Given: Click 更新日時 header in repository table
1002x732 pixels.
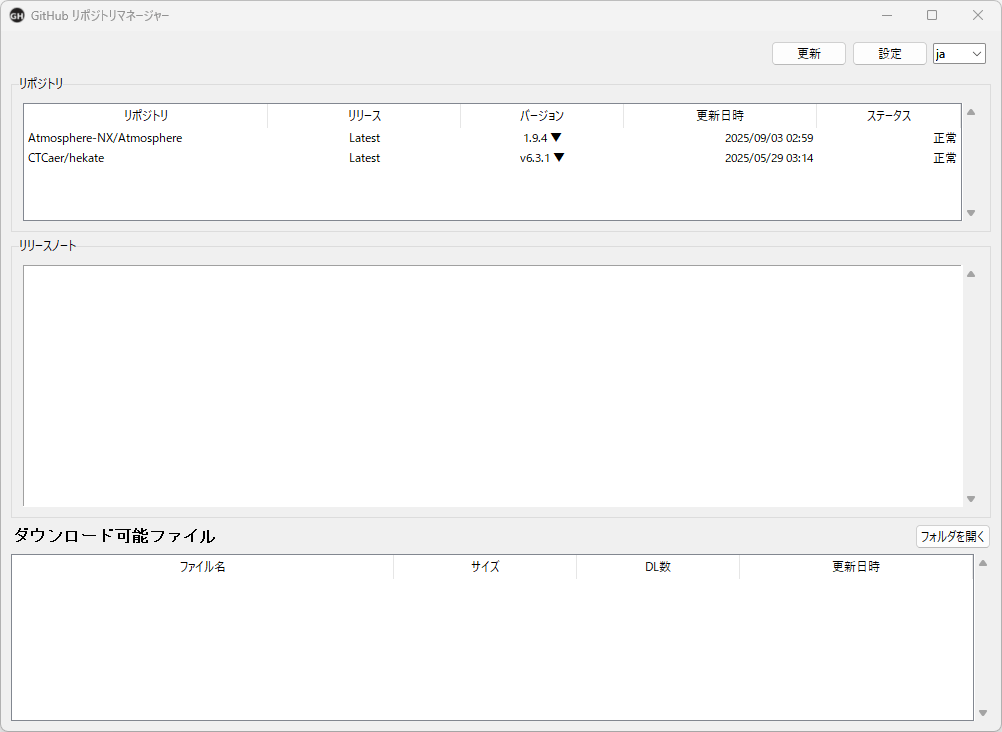Looking at the screenshot, I should click(720, 116).
